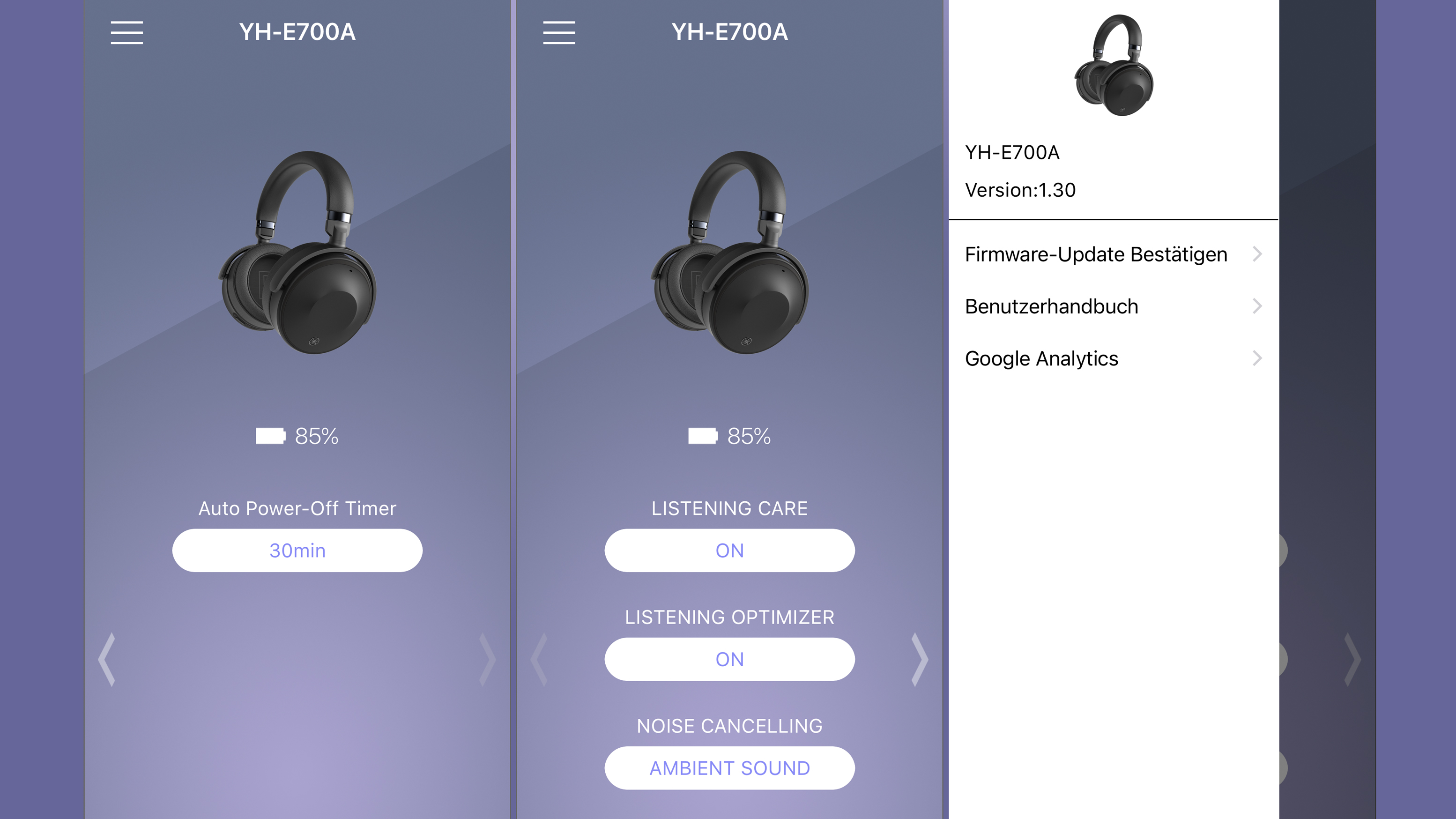Open hamburger menu on Auto Power-Off screen
The image size is (1456, 819).
point(126,32)
